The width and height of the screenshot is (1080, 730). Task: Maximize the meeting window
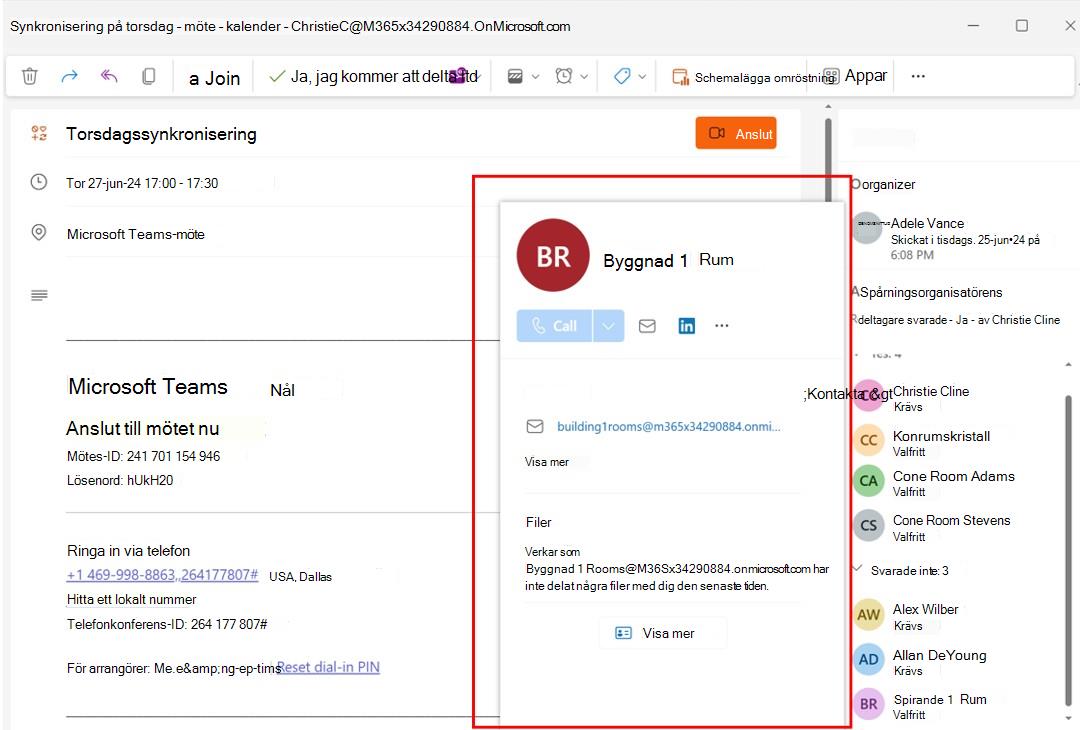tap(1022, 25)
